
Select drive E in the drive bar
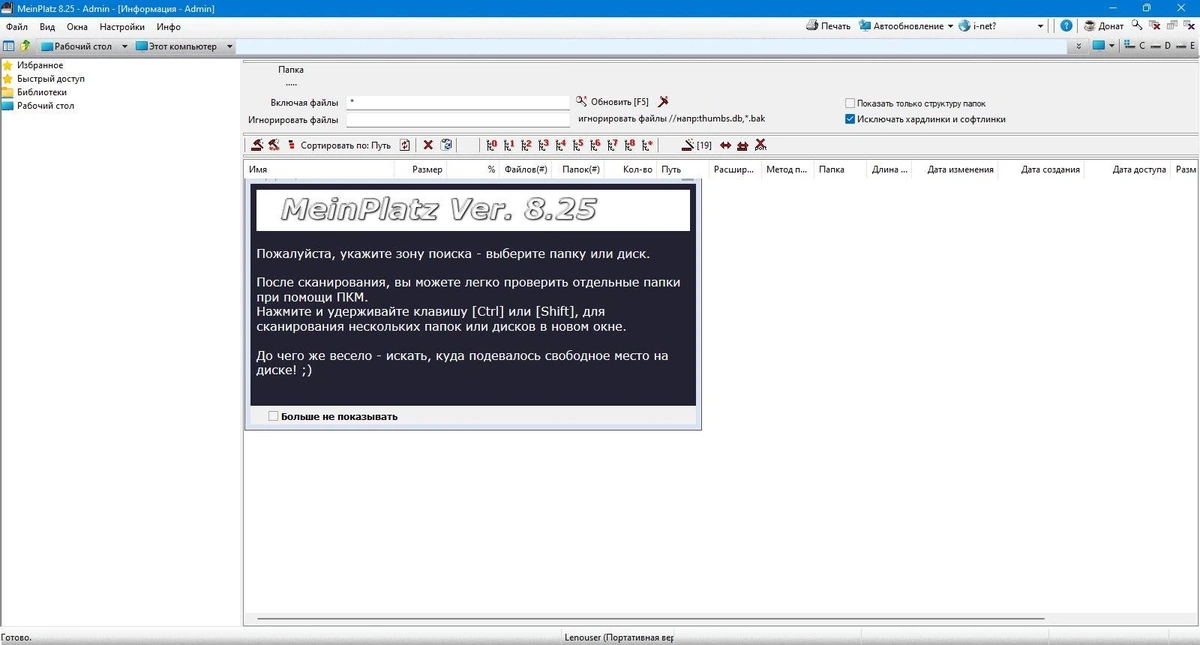point(1185,46)
